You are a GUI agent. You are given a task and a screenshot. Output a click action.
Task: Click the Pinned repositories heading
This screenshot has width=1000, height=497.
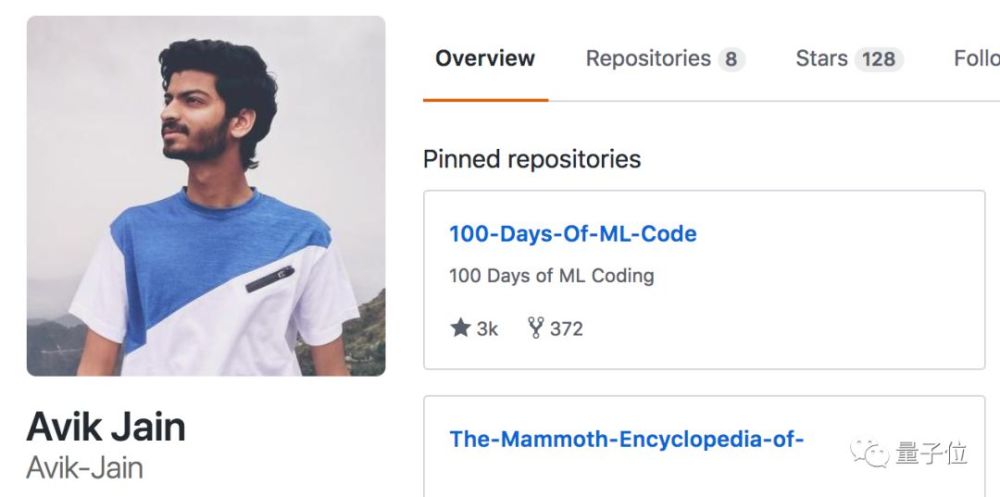[532, 159]
